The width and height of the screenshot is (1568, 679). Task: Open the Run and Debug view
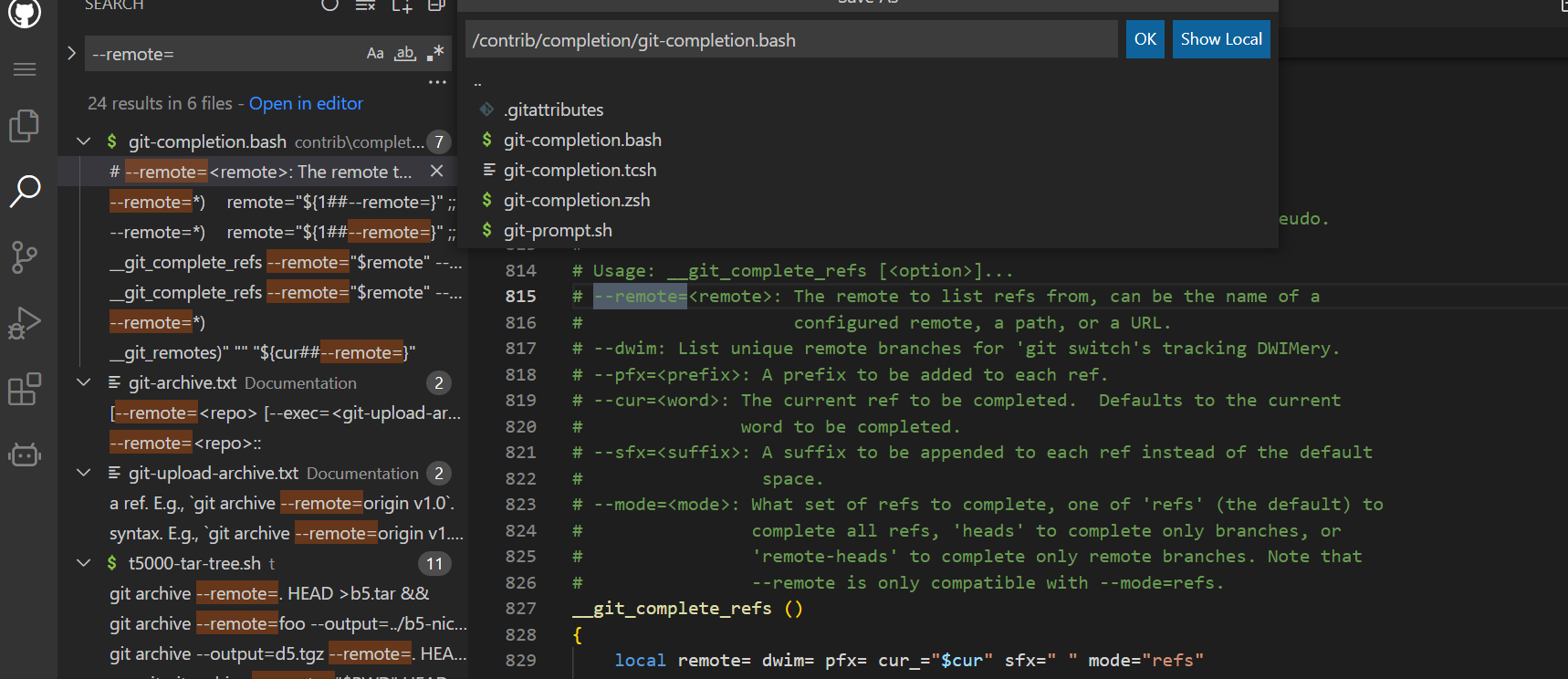25,323
